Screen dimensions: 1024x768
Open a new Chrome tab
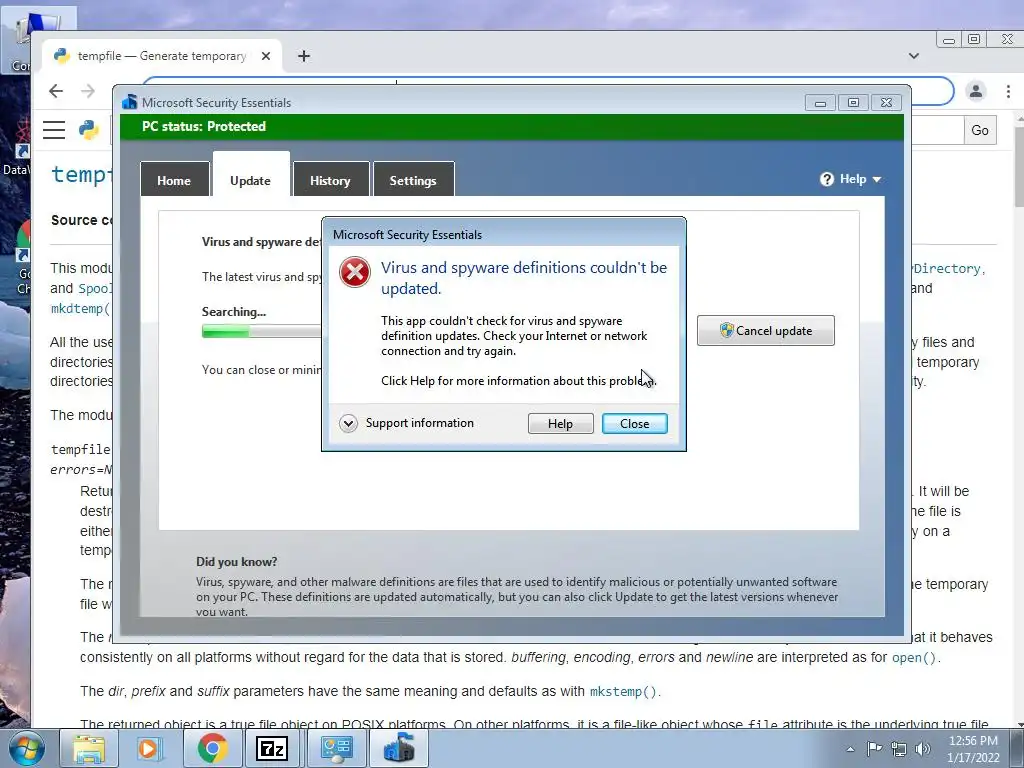click(304, 56)
